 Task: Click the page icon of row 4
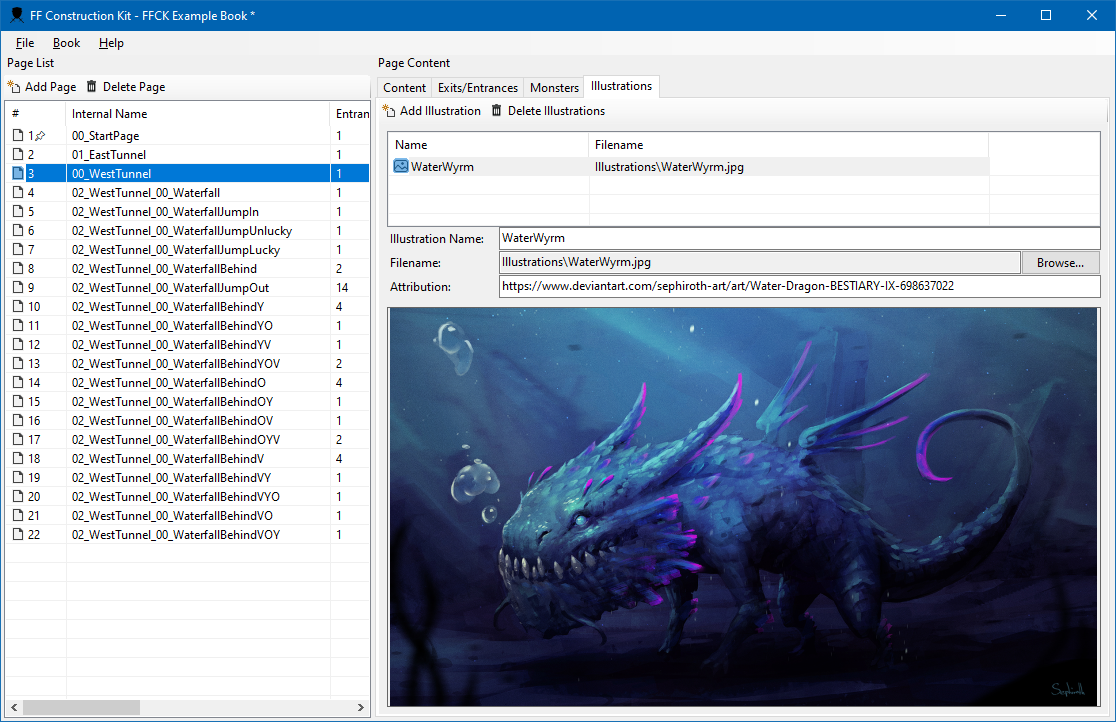[x=19, y=192]
